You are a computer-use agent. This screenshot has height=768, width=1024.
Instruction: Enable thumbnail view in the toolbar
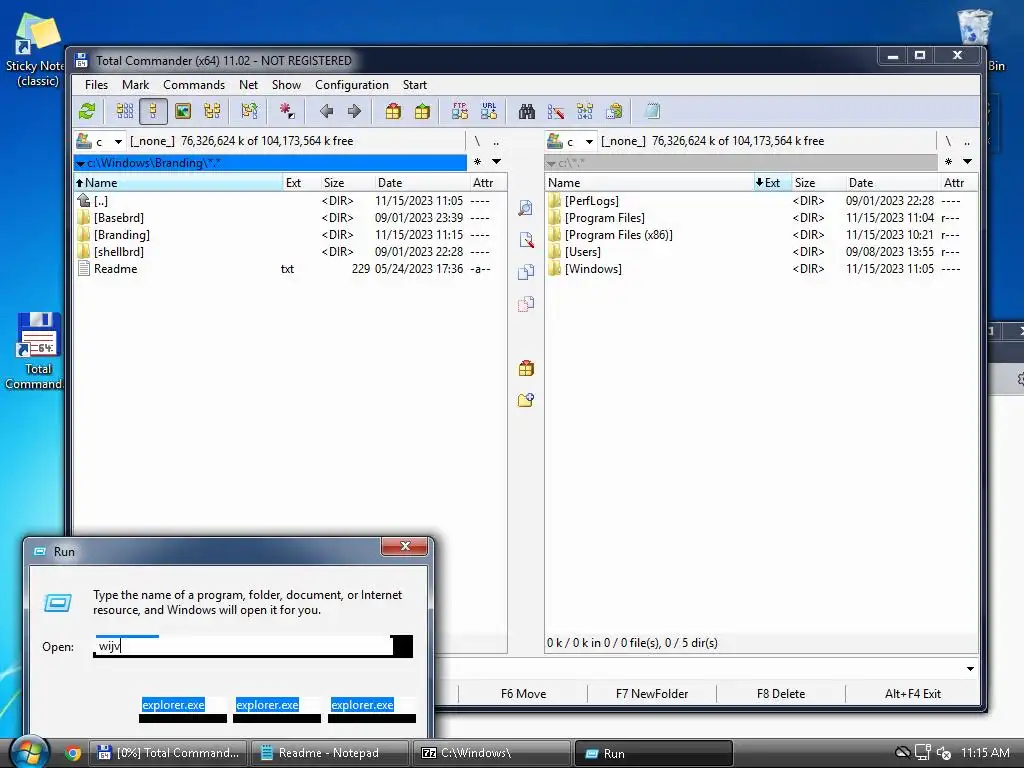183,111
